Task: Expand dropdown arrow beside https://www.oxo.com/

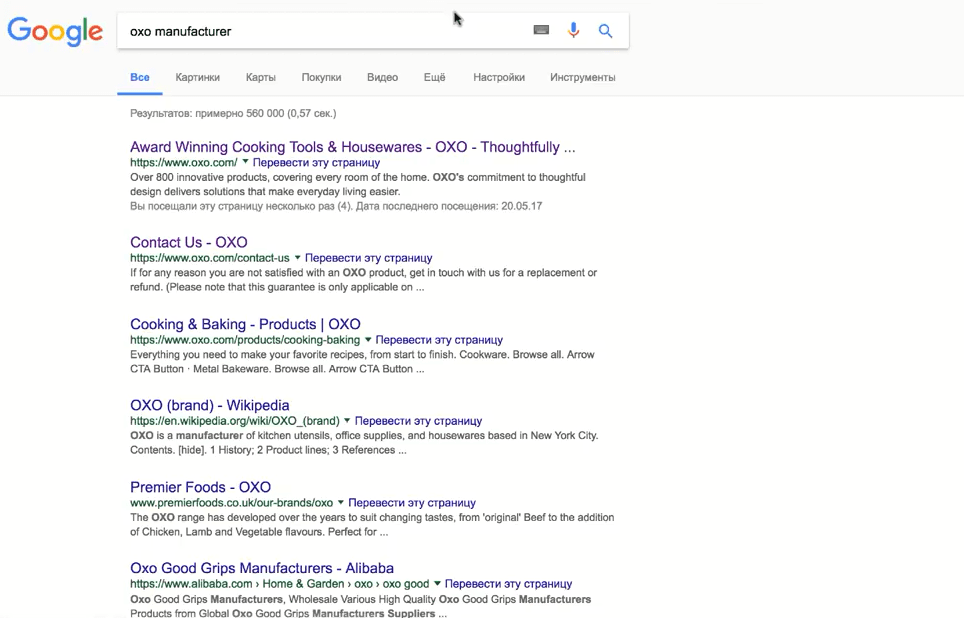Action: pos(245,162)
